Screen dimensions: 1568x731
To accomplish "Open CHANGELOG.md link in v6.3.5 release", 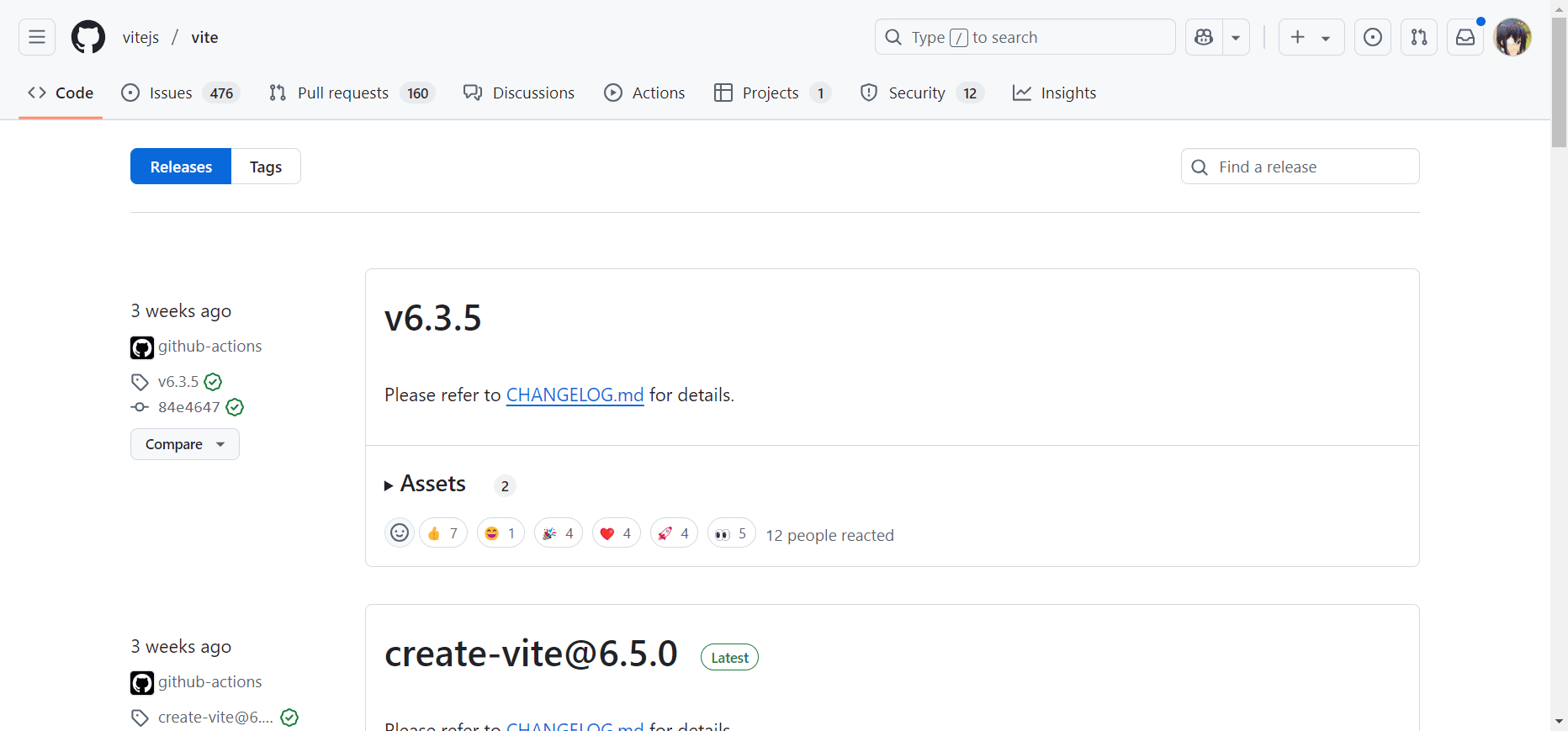I will tap(575, 395).
